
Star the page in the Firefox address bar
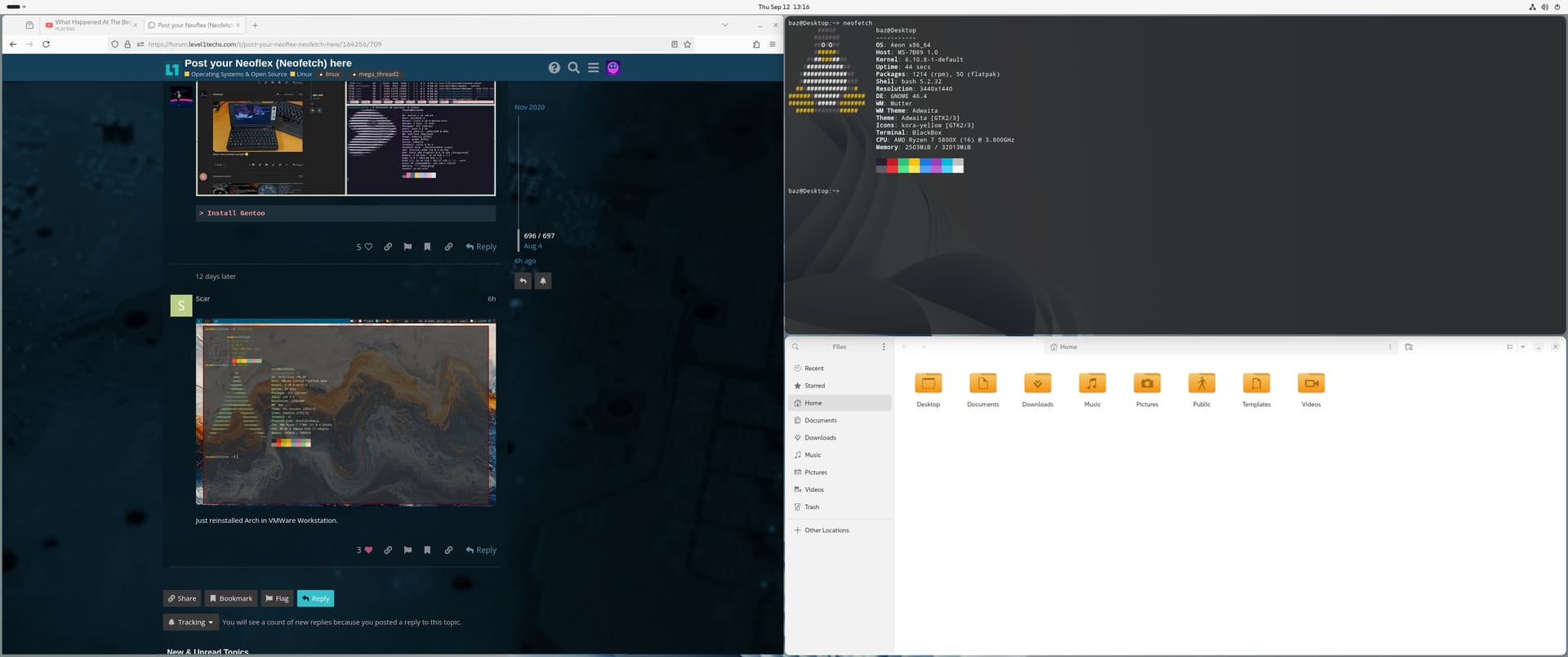pos(688,44)
